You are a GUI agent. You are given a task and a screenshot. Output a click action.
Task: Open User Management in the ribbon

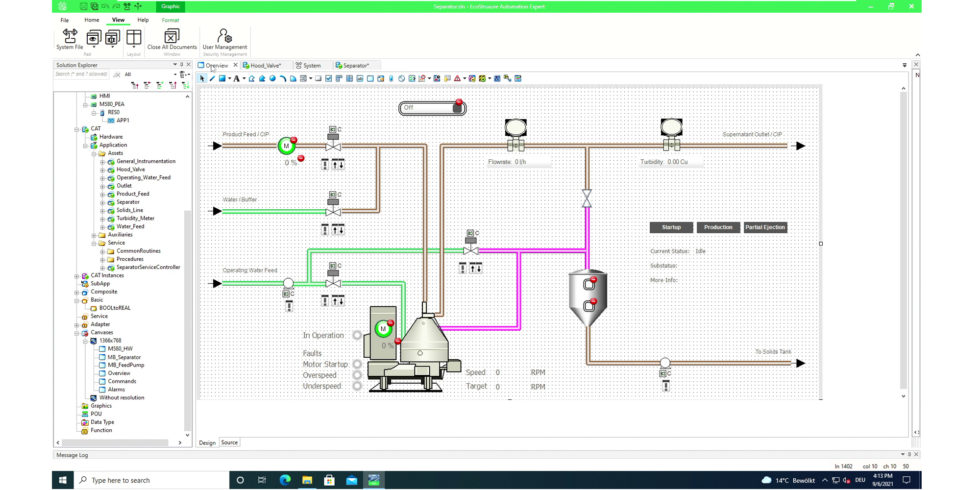[224, 37]
